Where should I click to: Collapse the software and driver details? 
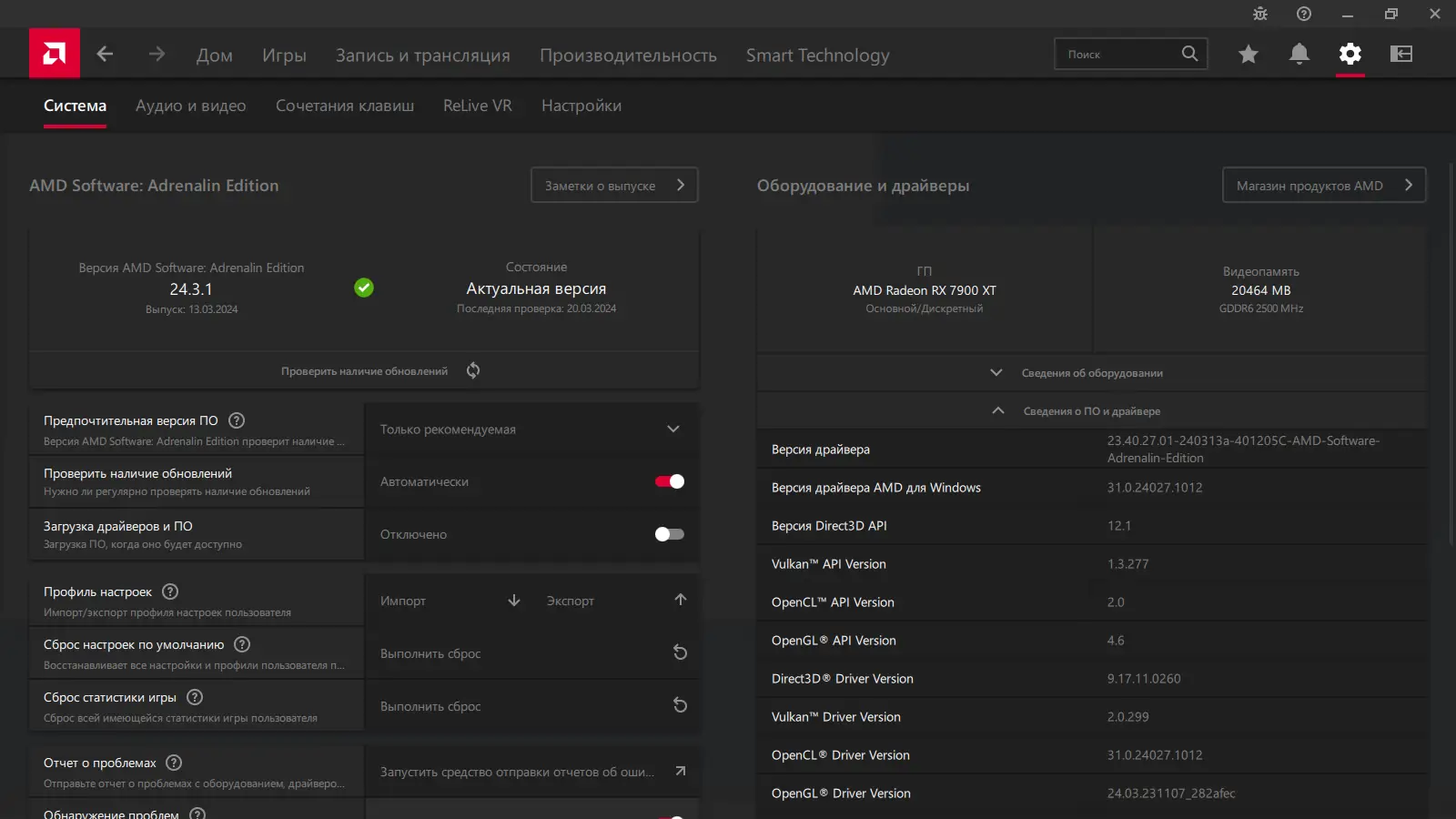(x=1091, y=411)
